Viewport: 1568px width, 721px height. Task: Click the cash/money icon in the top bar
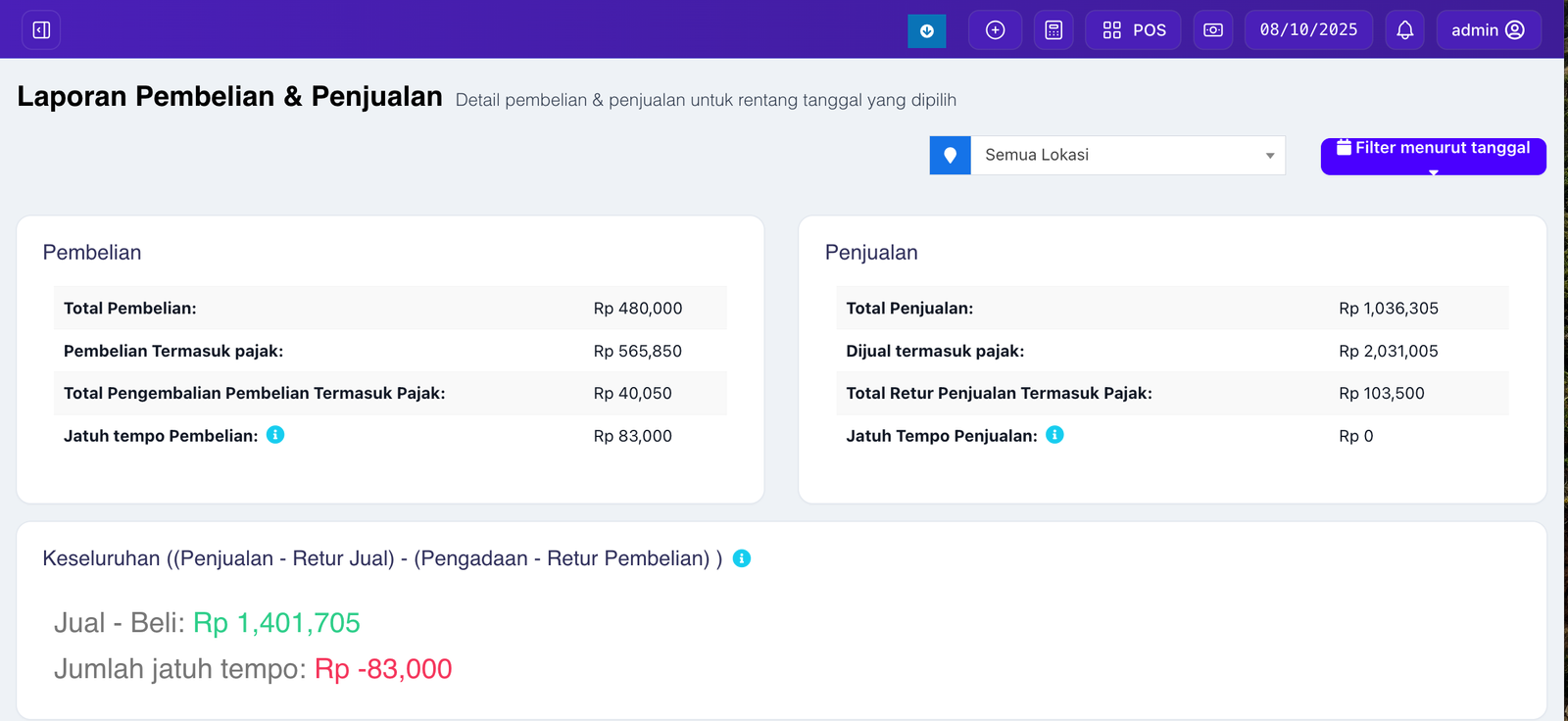(x=1212, y=30)
